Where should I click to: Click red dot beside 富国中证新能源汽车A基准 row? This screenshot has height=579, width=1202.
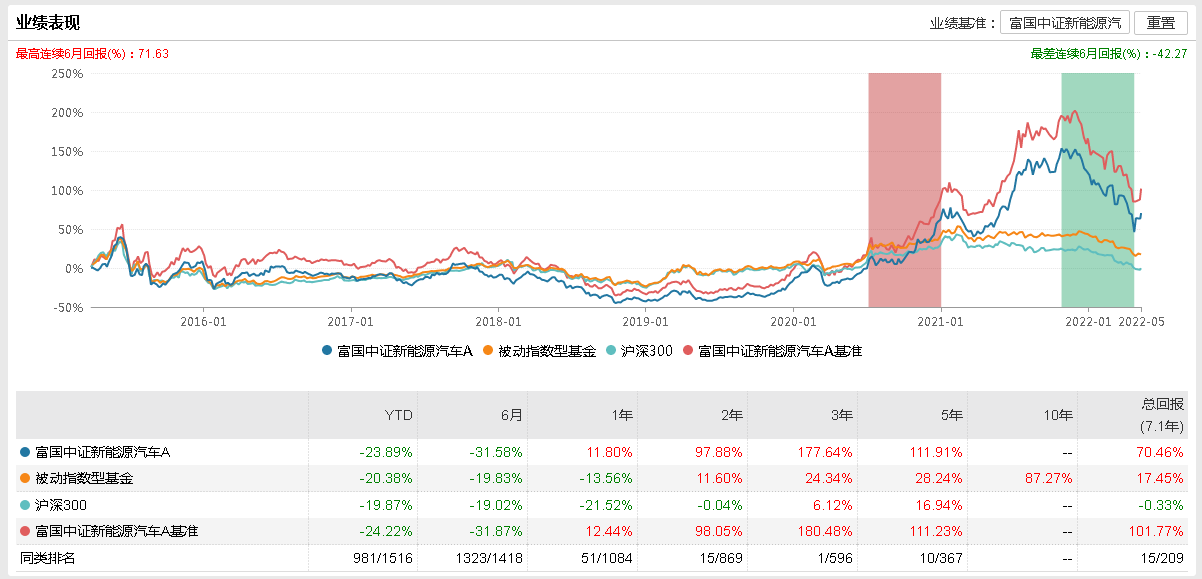coord(25,531)
